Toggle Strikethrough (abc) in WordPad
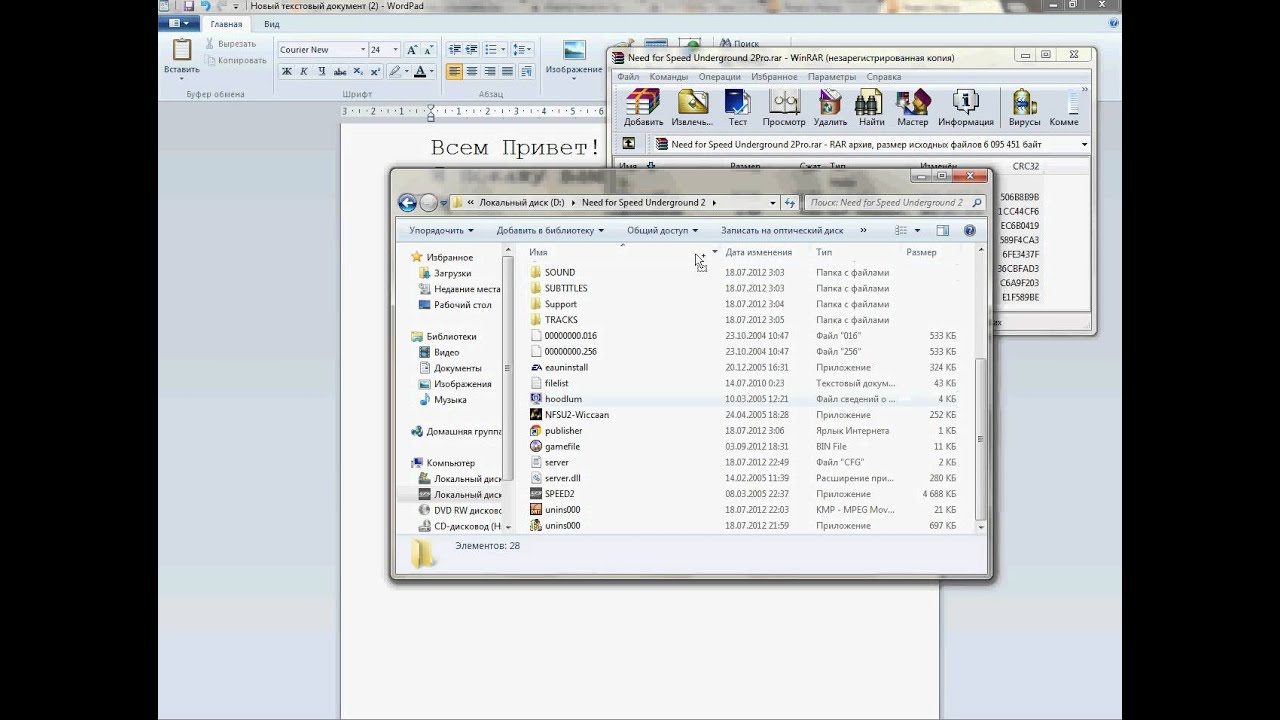 tap(340, 71)
